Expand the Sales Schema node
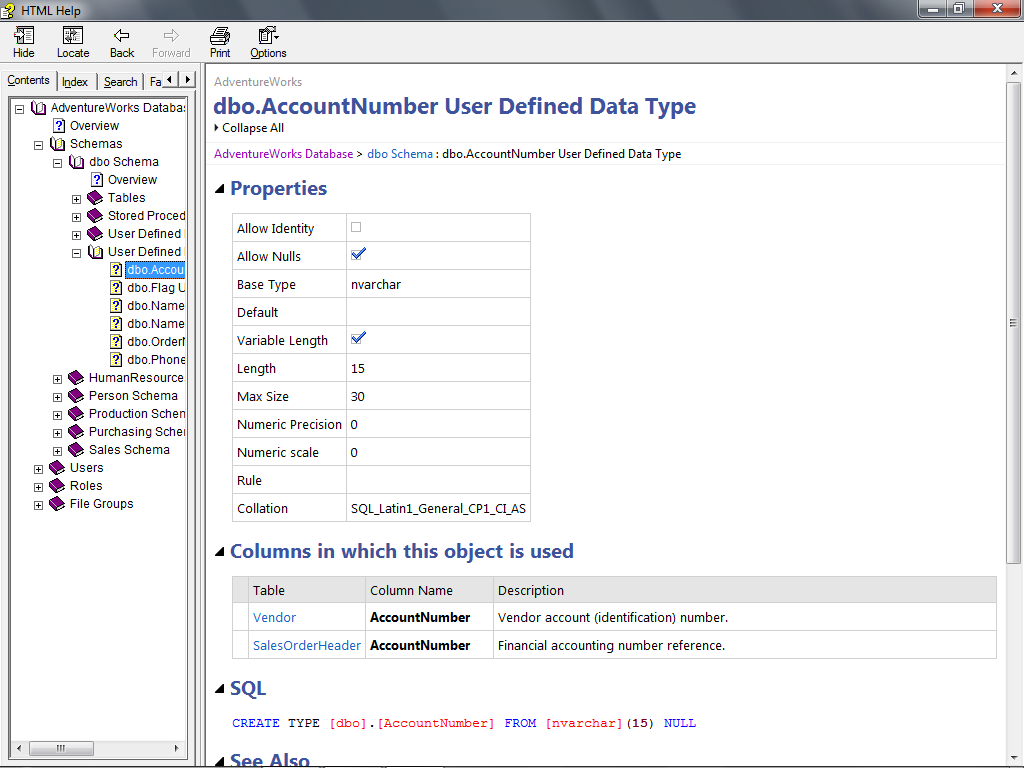Viewport: 1024px width, 768px height. pos(57,451)
